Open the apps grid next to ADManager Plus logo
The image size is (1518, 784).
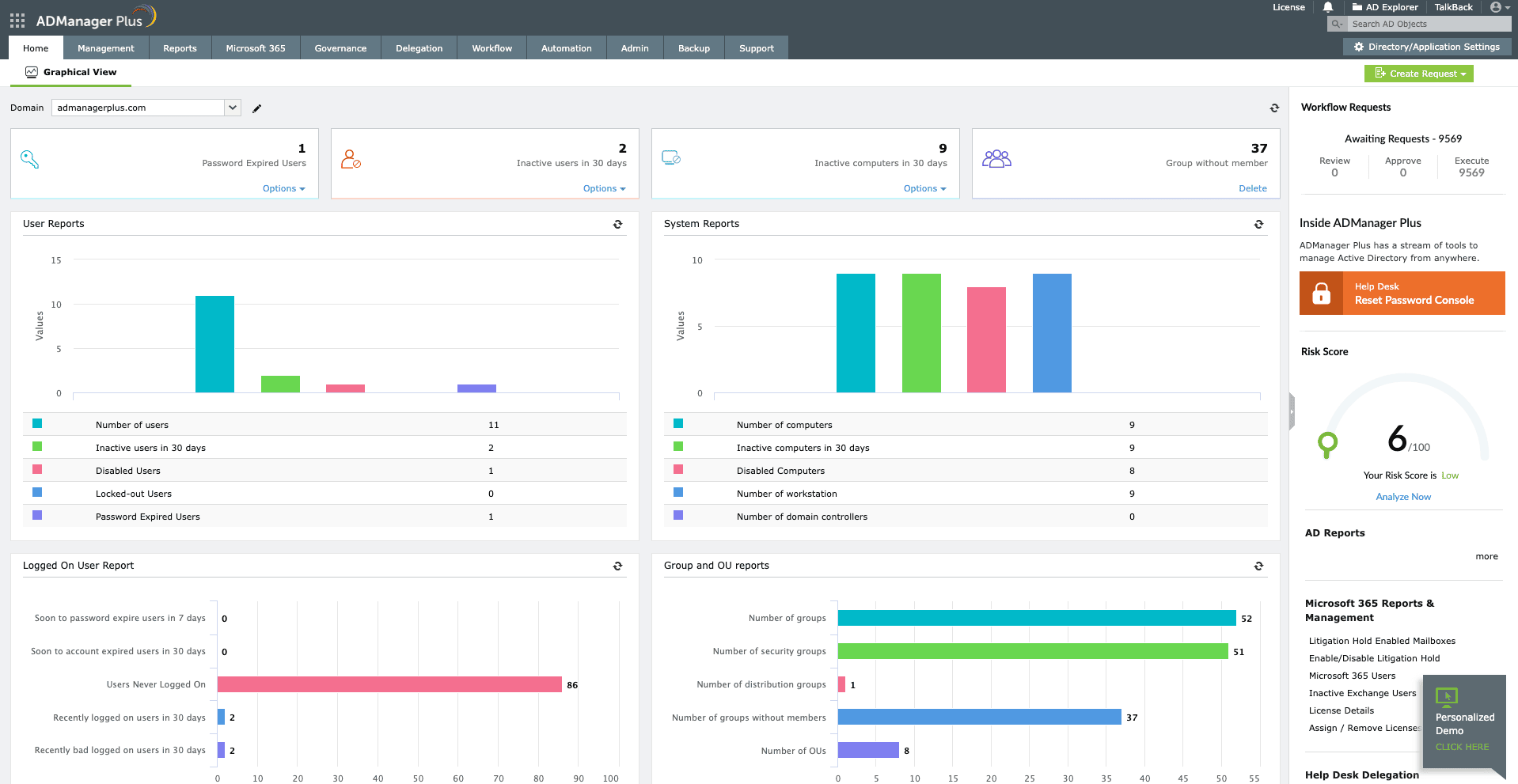click(17, 20)
